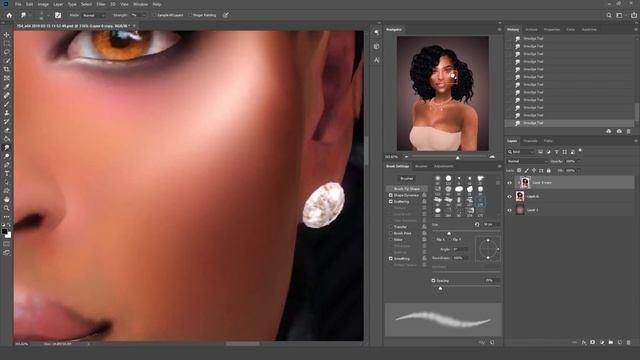Click the Brushes button in Brush Settings
Image resolution: width=640 pixels, height=360 pixels.
[407, 179]
